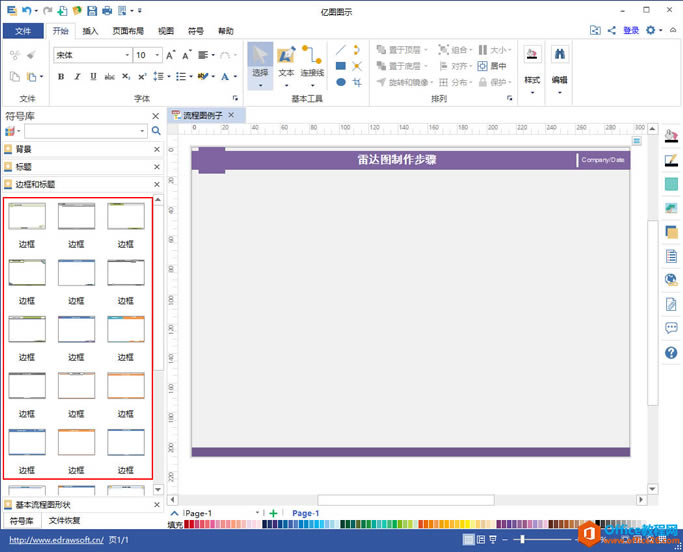The width and height of the screenshot is (683, 552).
Task: Collapse the 边框和标题 library section
Action: tap(156, 184)
